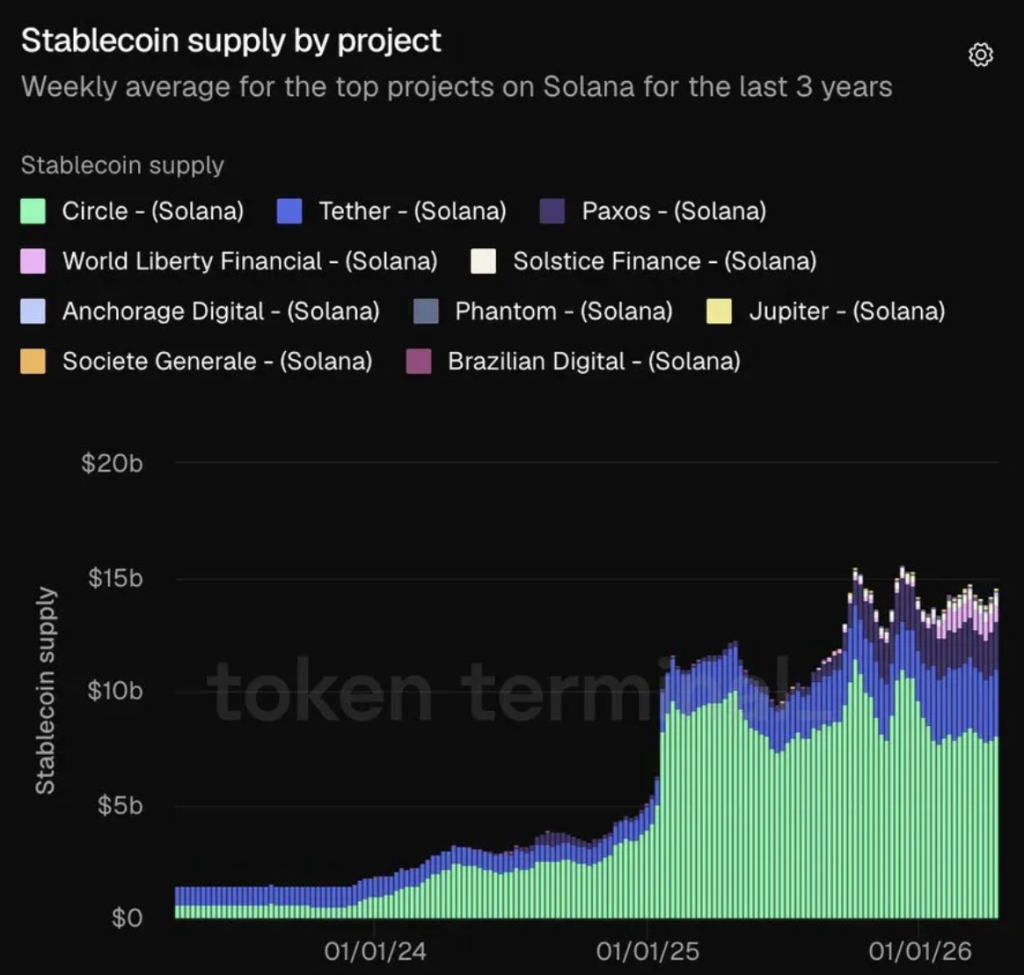1024x975 pixels.
Task: Open the chart settings gear icon
Action: coord(981,55)
